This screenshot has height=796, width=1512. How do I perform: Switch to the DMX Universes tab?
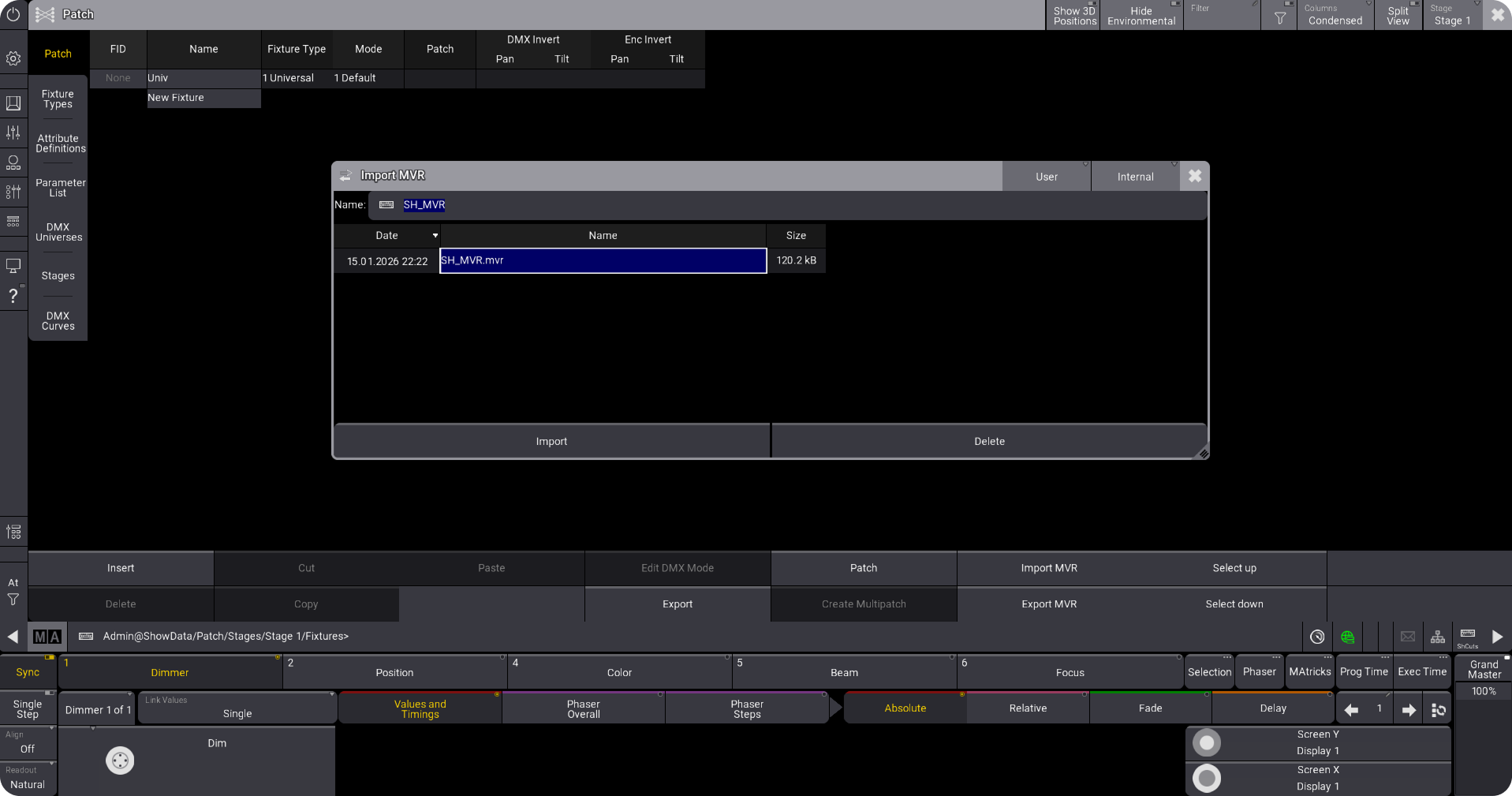click(x=58, y=232)
